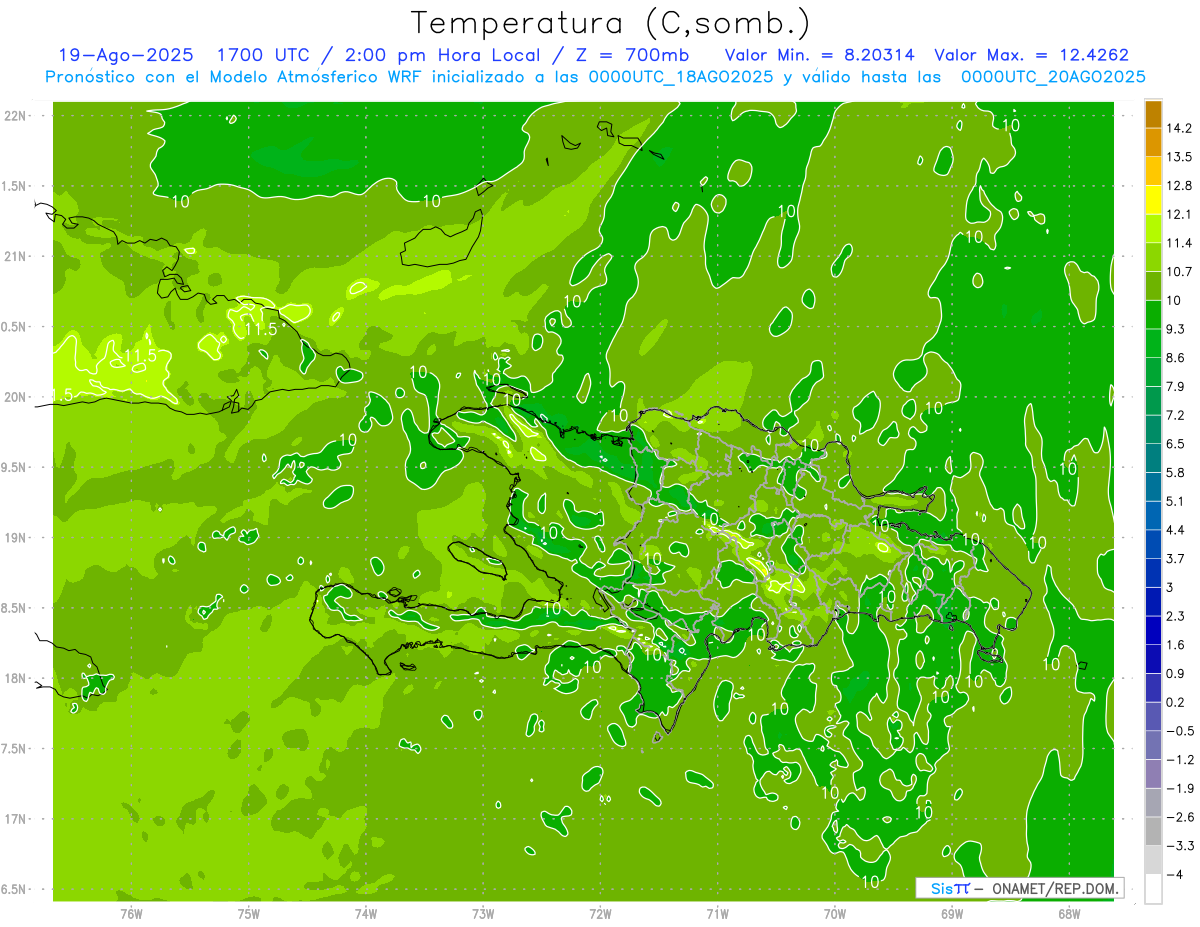
Task: Click the '76W' longitude label
Action: 131,913
